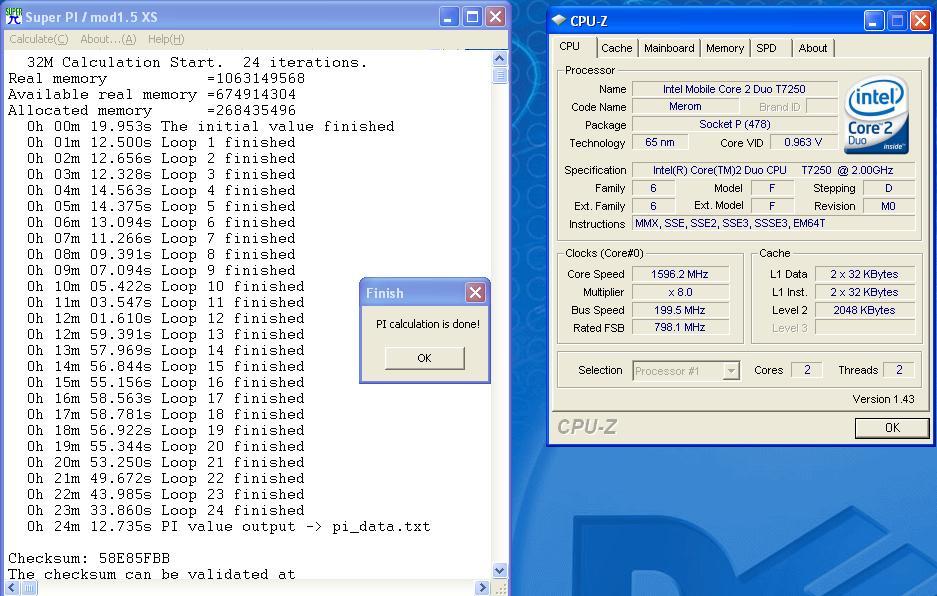
Task: Click the Core Speed value 1596.2 MHz
Action: point(680,274)
